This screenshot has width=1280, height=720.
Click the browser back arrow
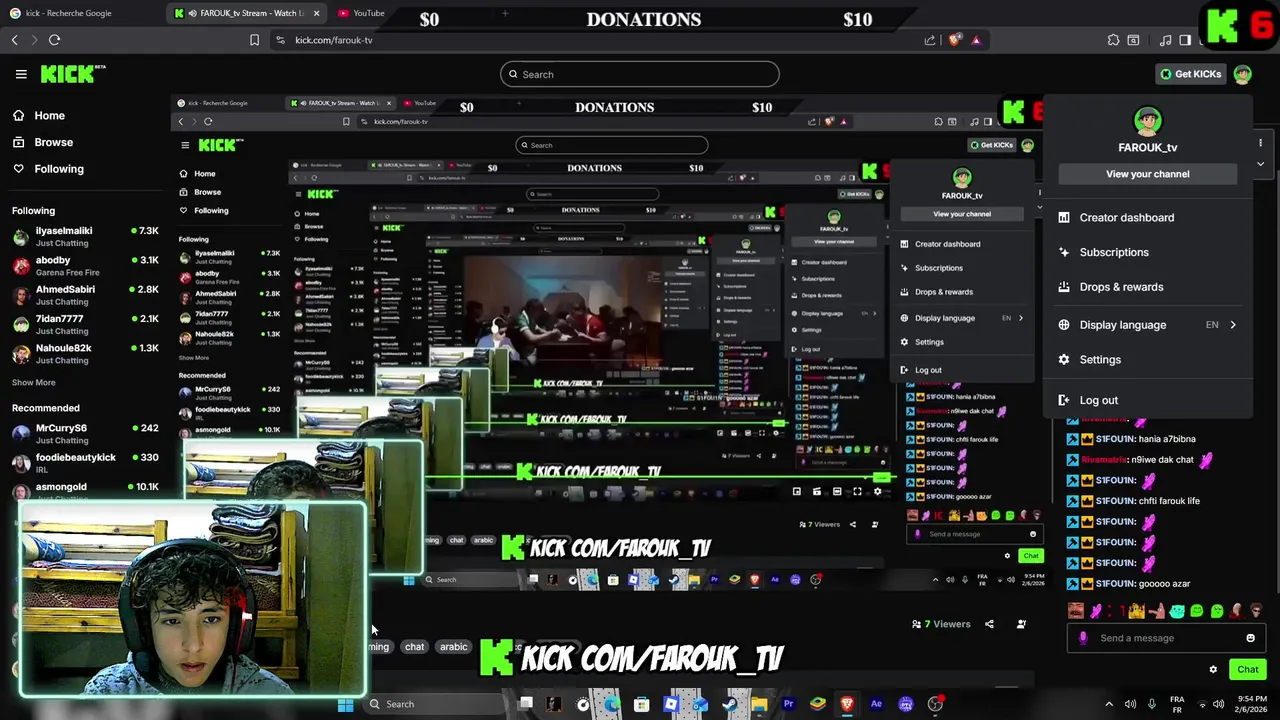point(15,40)
